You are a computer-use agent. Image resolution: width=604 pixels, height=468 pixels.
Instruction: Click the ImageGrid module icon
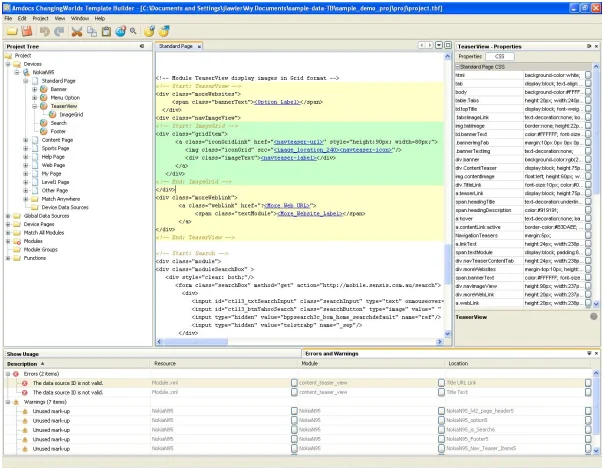53,114
